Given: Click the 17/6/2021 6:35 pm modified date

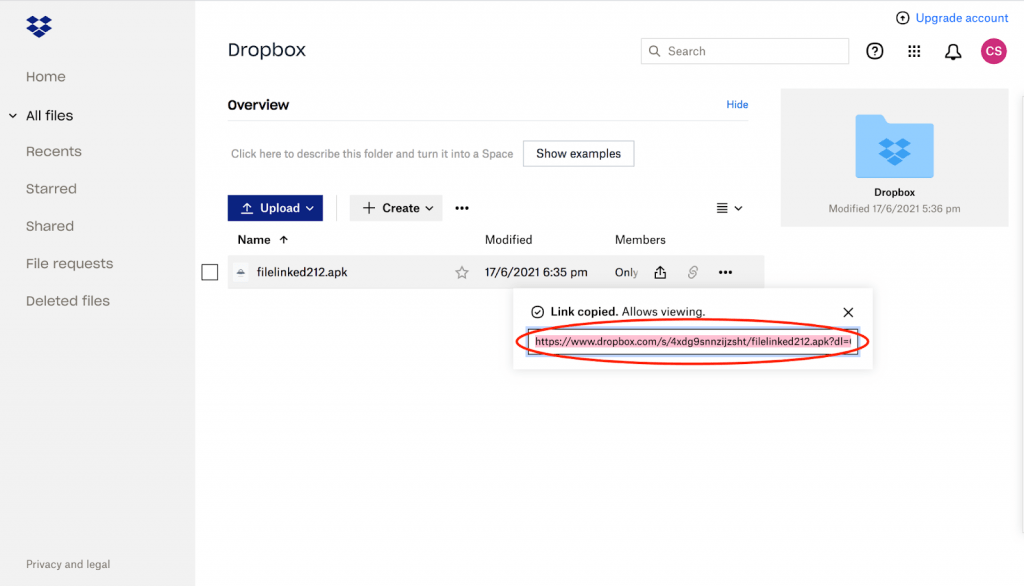Looking at the screenshot, I should [x=536, y=272].
